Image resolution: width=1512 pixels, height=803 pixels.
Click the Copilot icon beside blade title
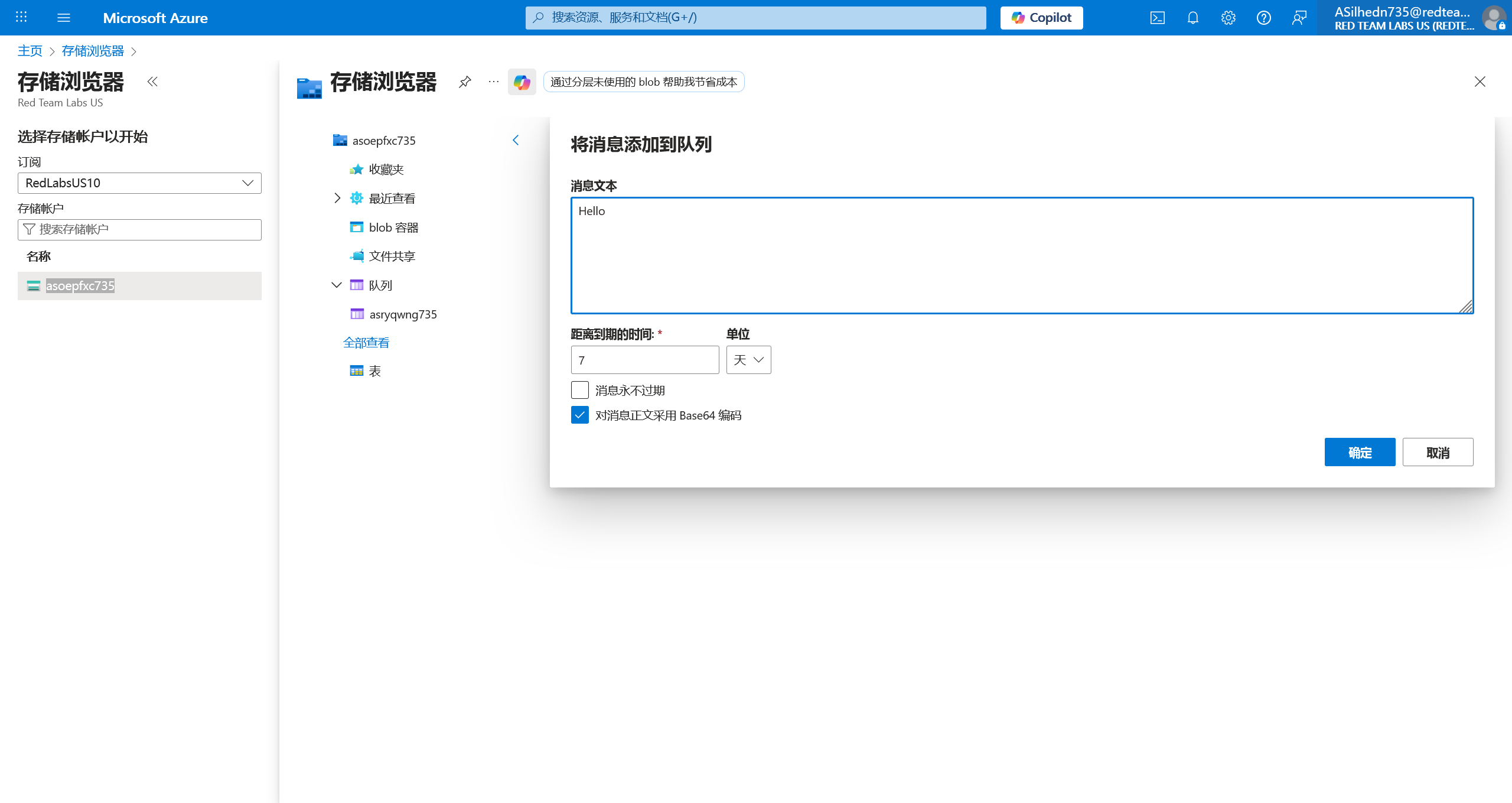(x=522, y=82)
